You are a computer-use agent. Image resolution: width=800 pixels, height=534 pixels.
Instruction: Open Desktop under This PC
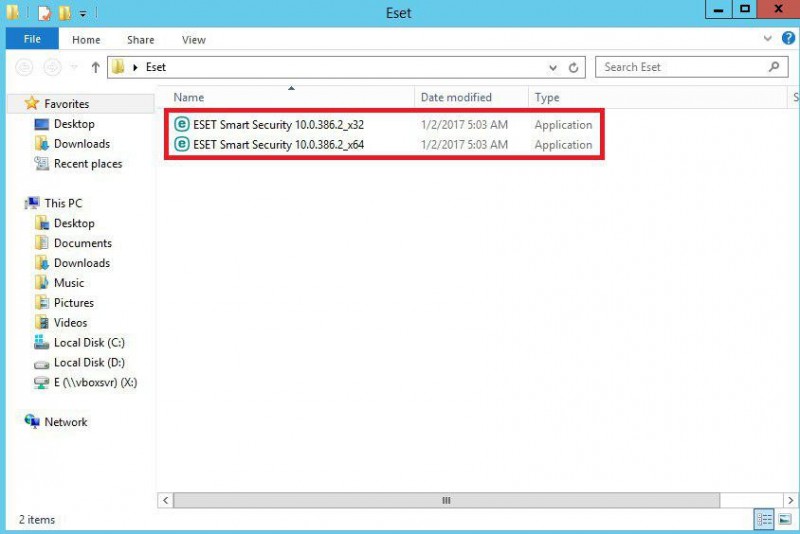74,223
